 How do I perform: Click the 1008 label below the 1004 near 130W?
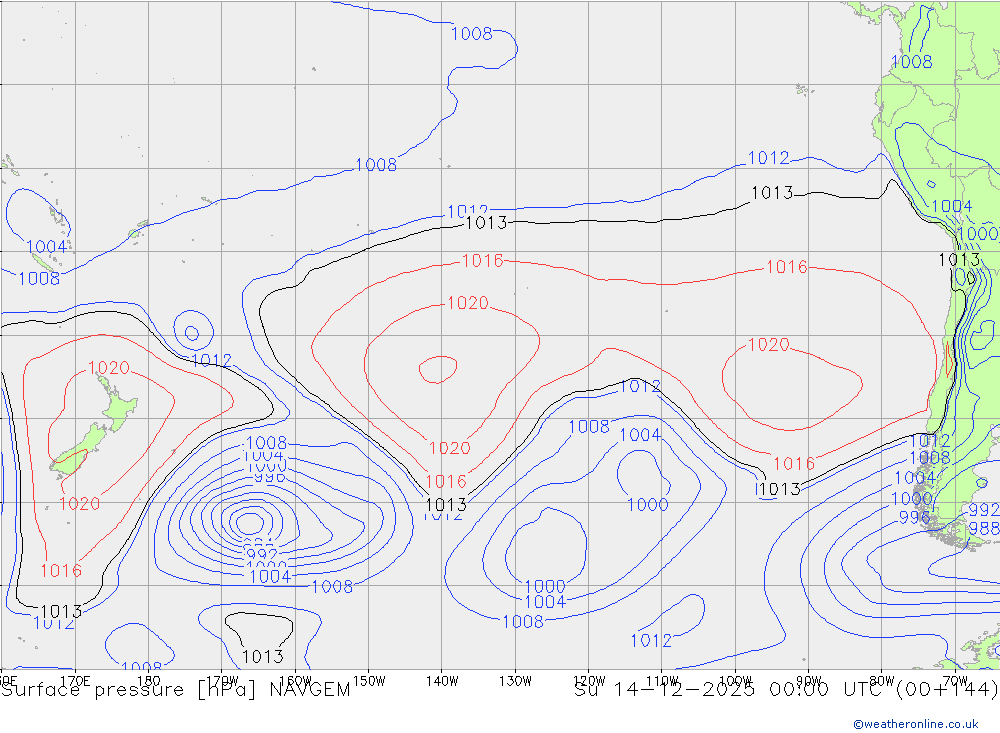pyautogui.click(x=523, y=621)
